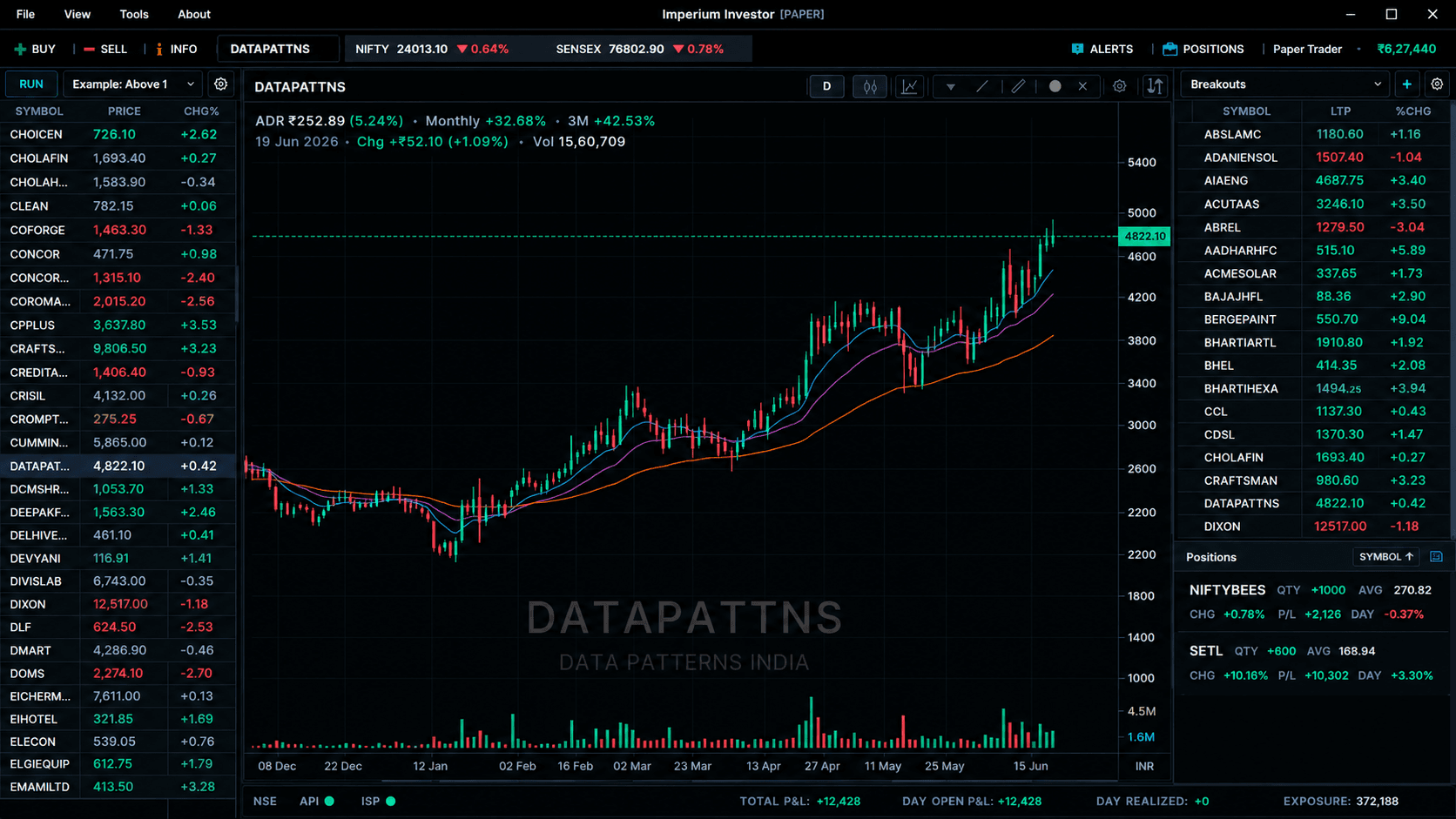Sort screener by CHG% column
Screen dimensions: 1456x819
click(x=201, y=111)
